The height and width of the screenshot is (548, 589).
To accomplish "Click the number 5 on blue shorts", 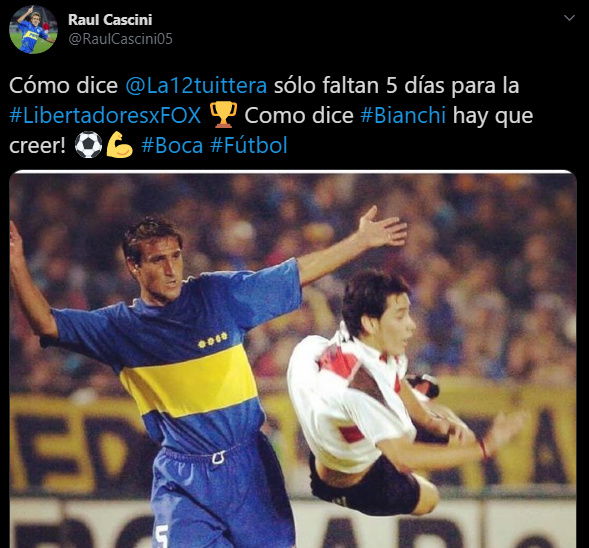I will [x=162, y=536].
